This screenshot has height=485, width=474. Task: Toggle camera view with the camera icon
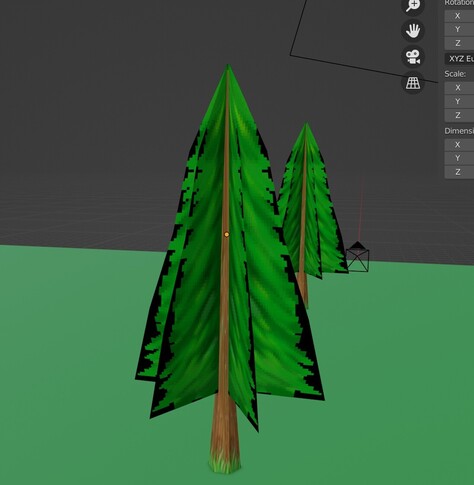click(x=413, y=57)
